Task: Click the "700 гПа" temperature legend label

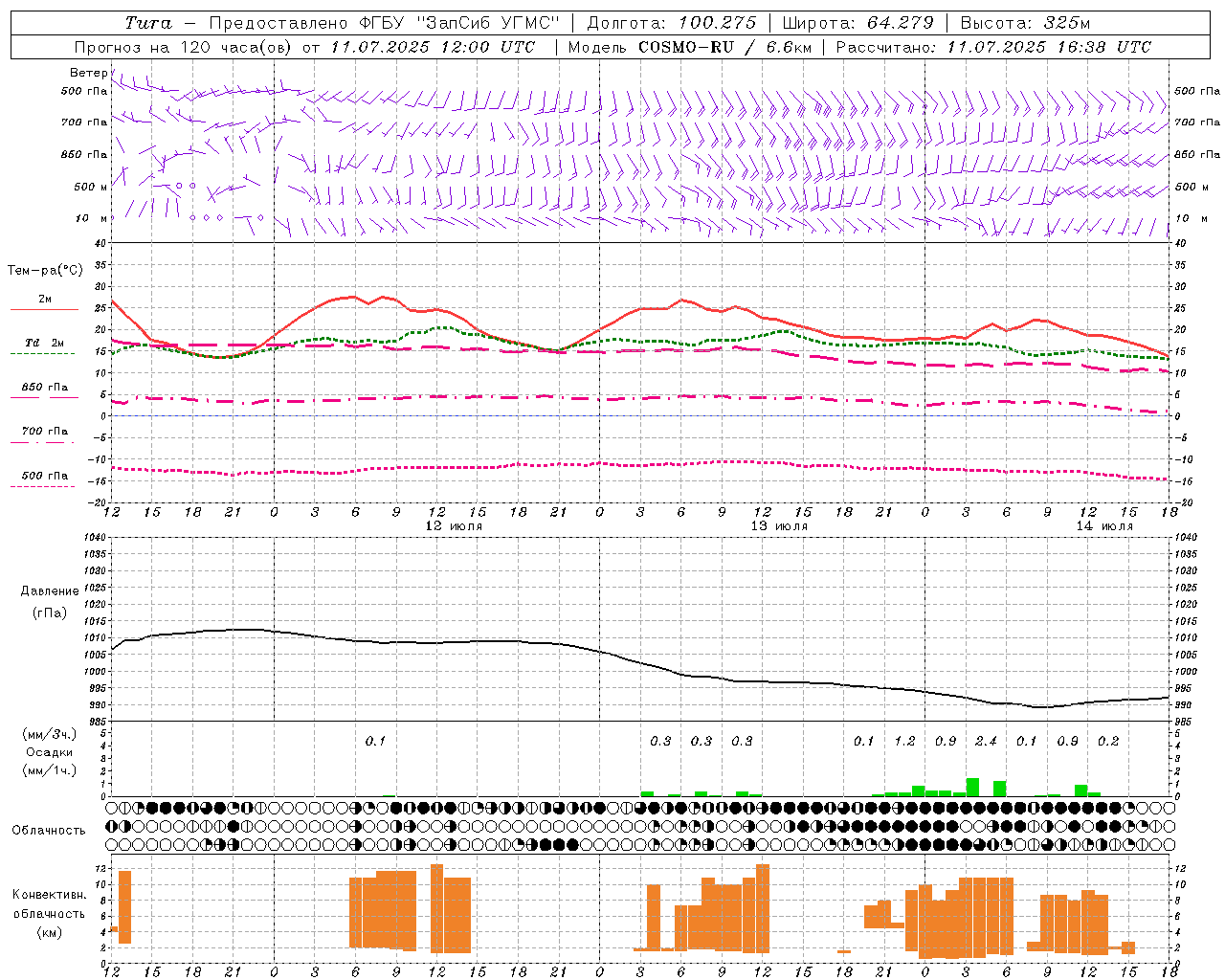Action: tap(45, 432)
